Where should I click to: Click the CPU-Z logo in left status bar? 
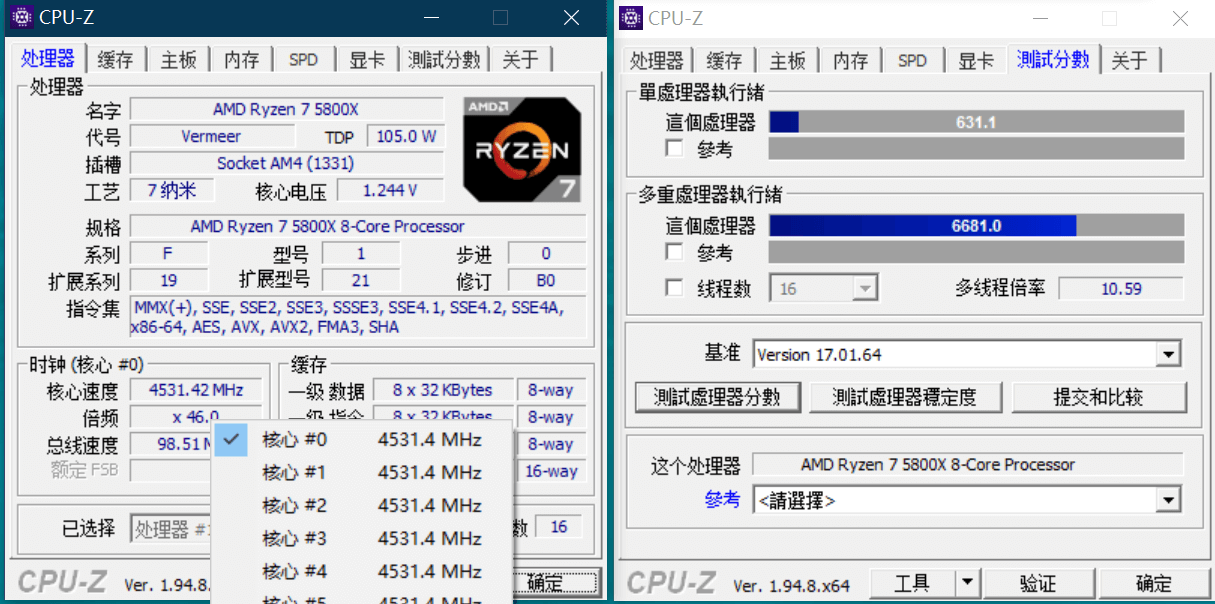62,581
